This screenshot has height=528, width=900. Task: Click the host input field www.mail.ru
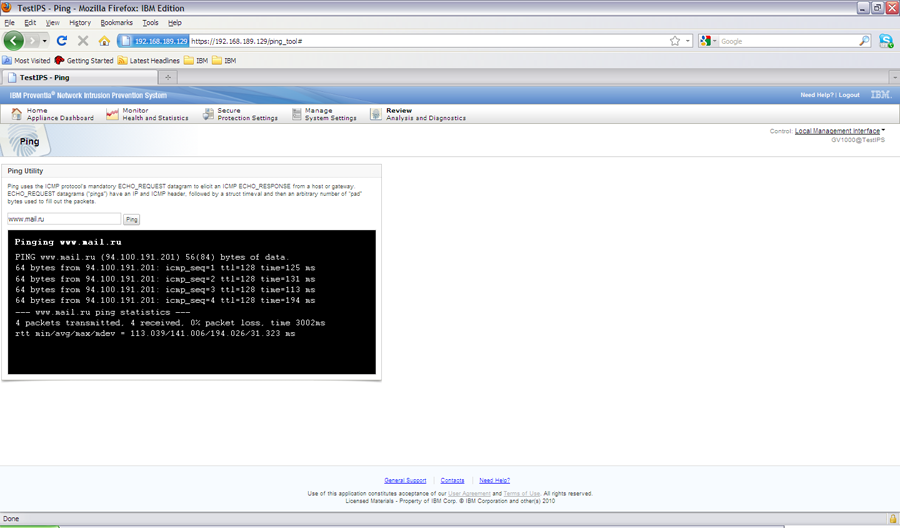[x=64, y=219]
